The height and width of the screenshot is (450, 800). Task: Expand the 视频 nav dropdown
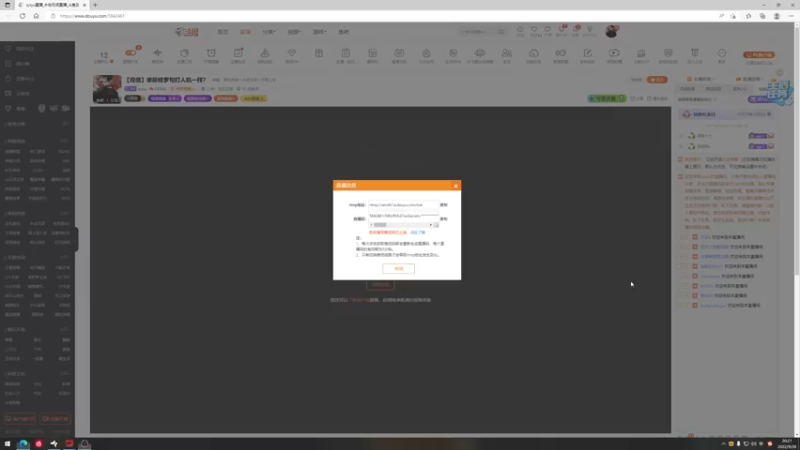tap(294, 32)
